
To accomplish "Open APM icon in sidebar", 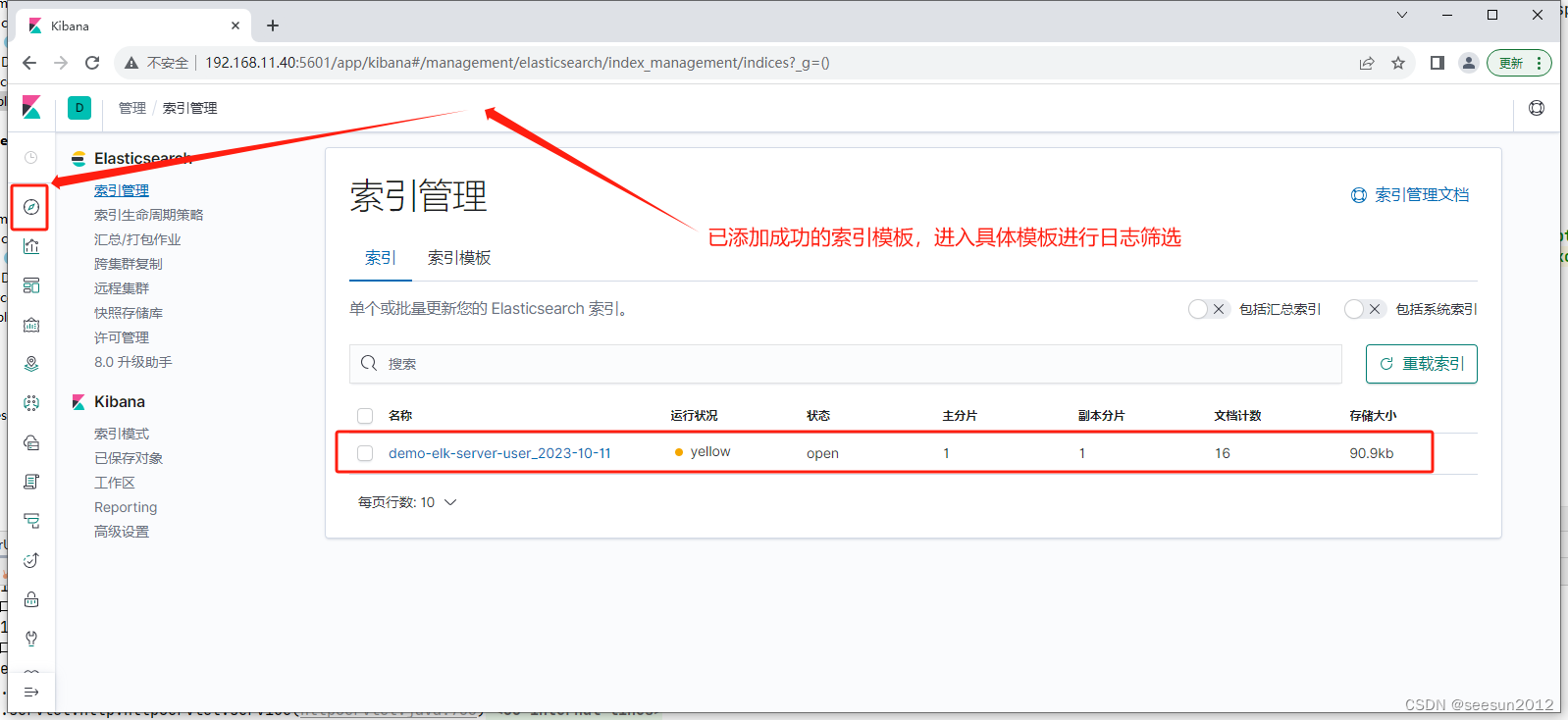I will pos(31,521).
